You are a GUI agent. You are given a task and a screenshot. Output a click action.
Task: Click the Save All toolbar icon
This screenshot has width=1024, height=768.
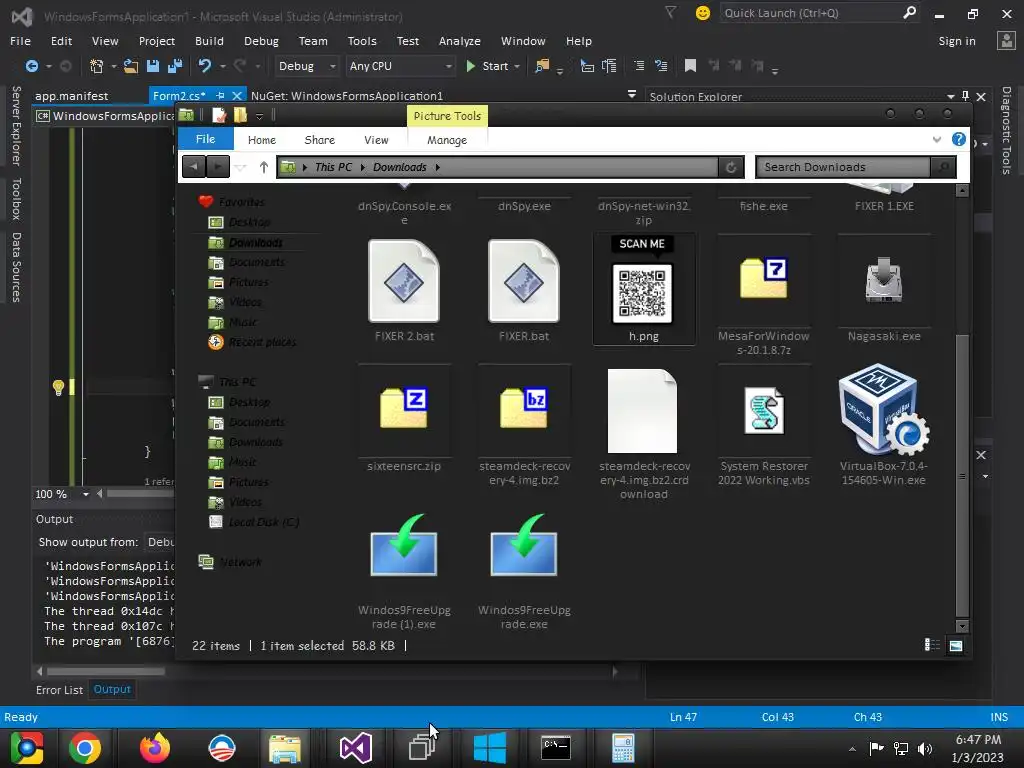click(175, 66)
